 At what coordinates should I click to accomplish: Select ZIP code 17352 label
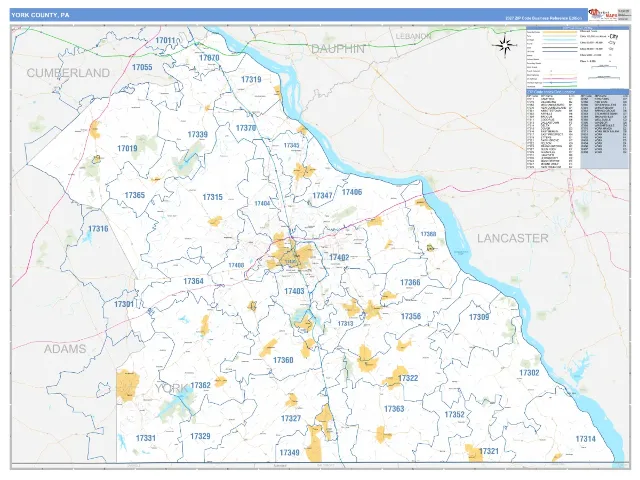pyautogui.click(x=455, y=414)
